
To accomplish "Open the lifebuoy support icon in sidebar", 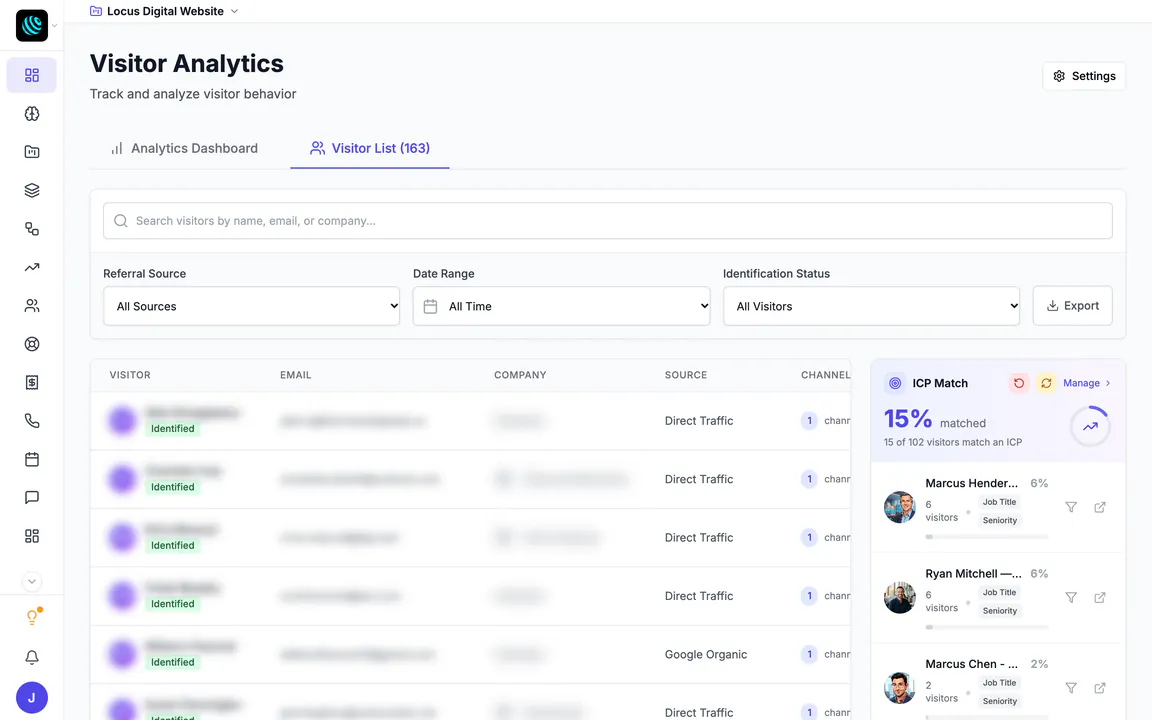I will click(32, 344).
